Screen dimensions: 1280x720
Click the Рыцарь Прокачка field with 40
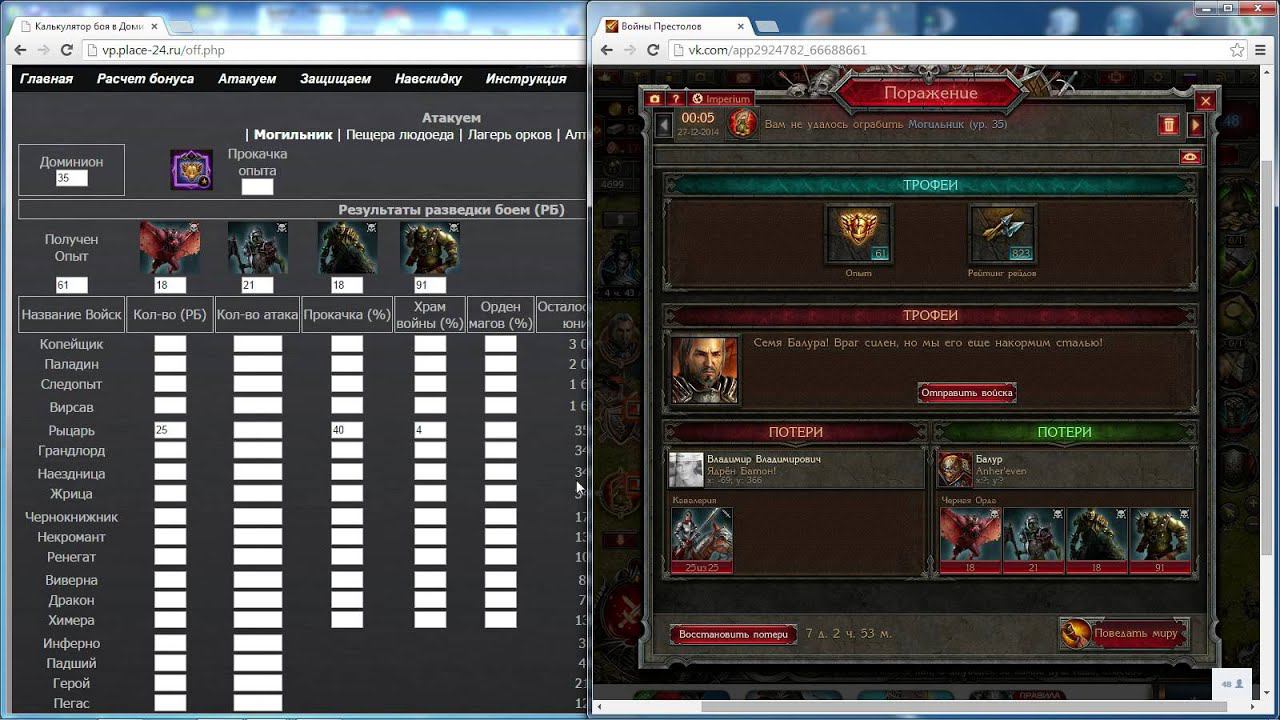[x=347, y=430]
